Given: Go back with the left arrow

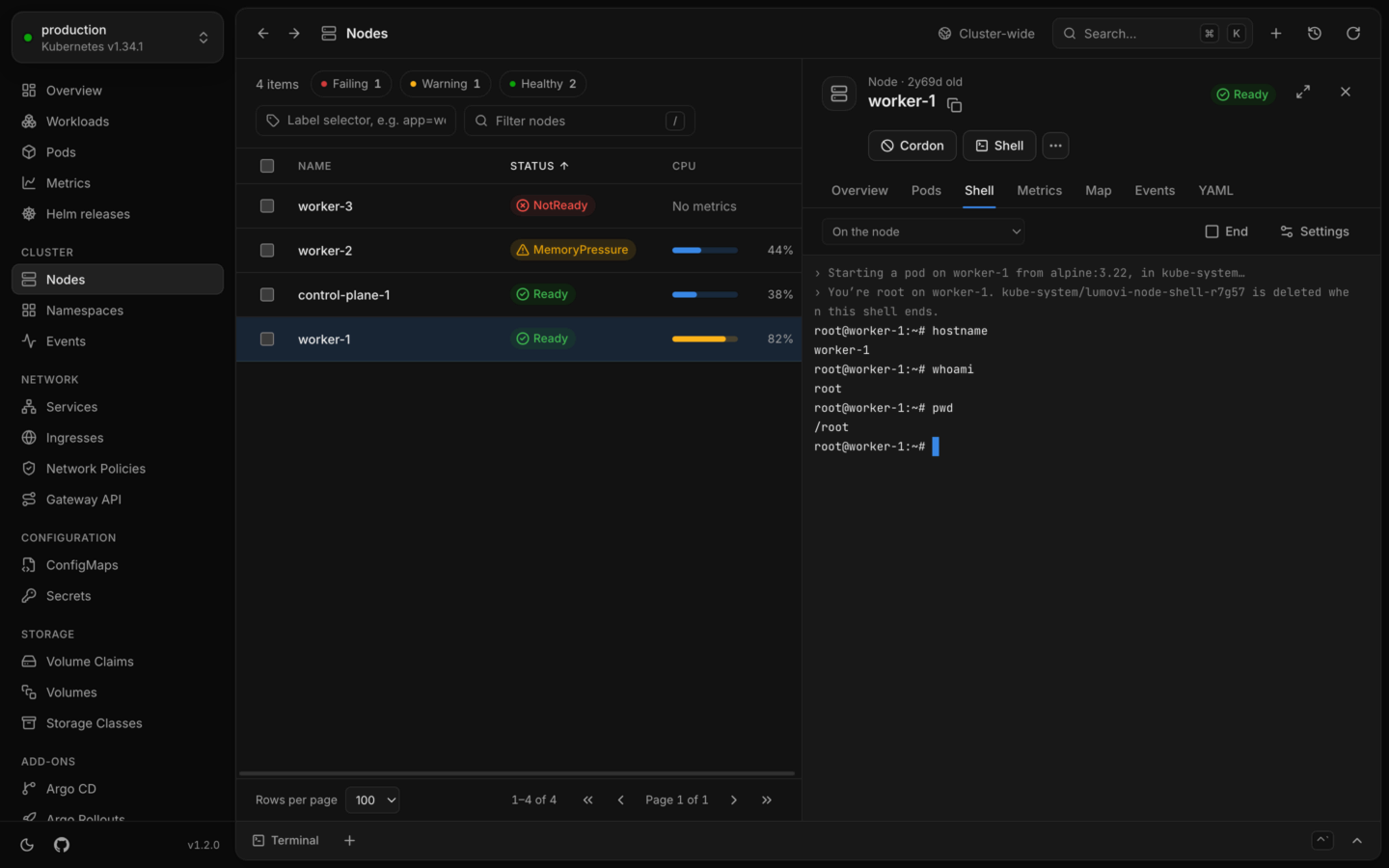Looking at the screenshot, I should 263,34.
